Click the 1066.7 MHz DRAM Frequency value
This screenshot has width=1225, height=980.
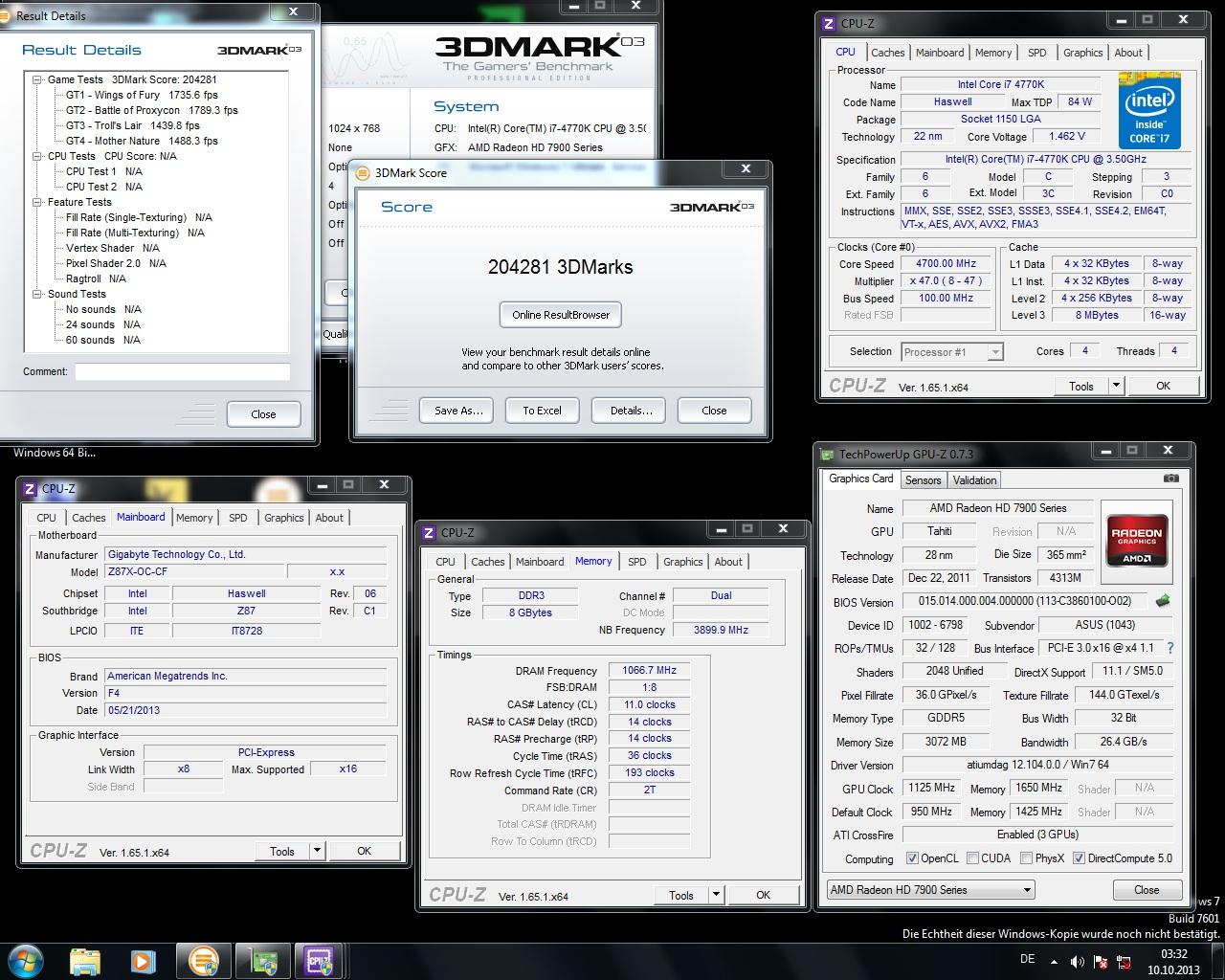649,670
